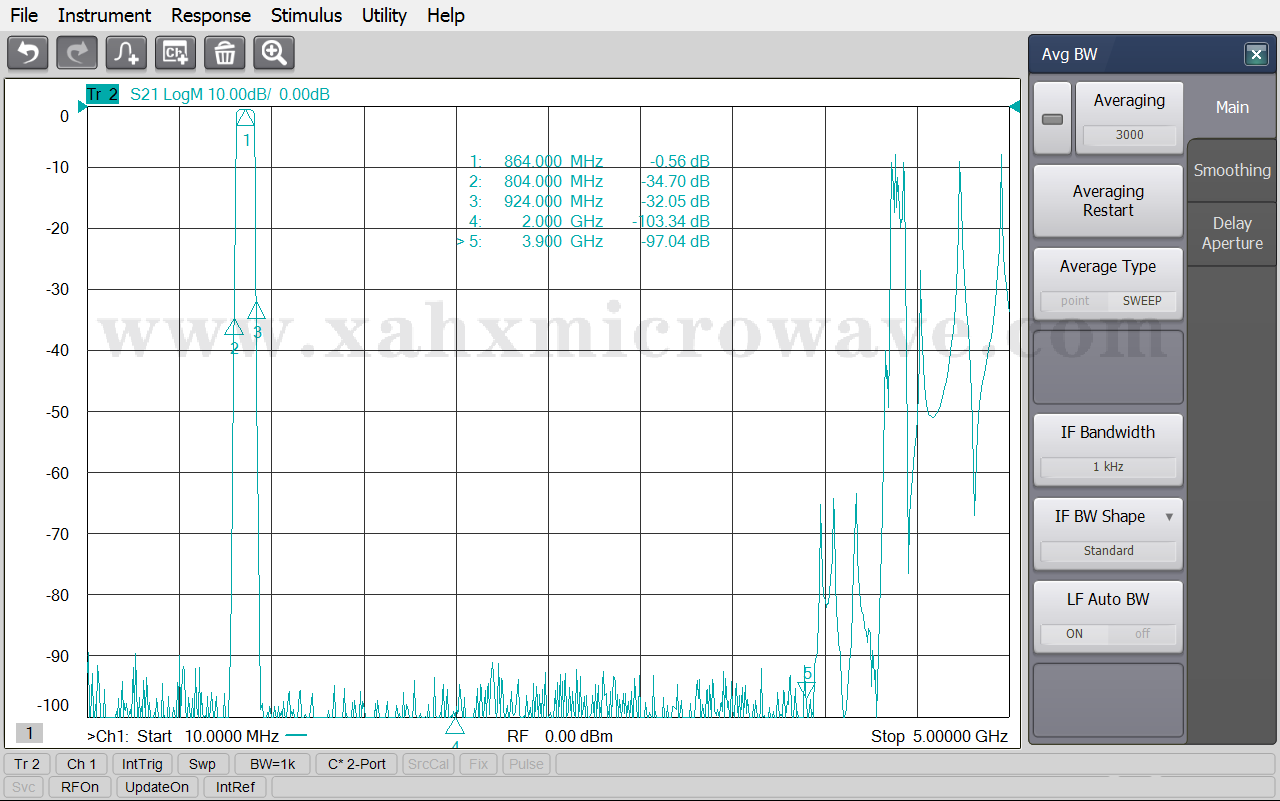The height and width of the screenshot is (801, 1280).
Task: Toggle LF Auto BW ON/off switch
Action: coord(1108,634)
